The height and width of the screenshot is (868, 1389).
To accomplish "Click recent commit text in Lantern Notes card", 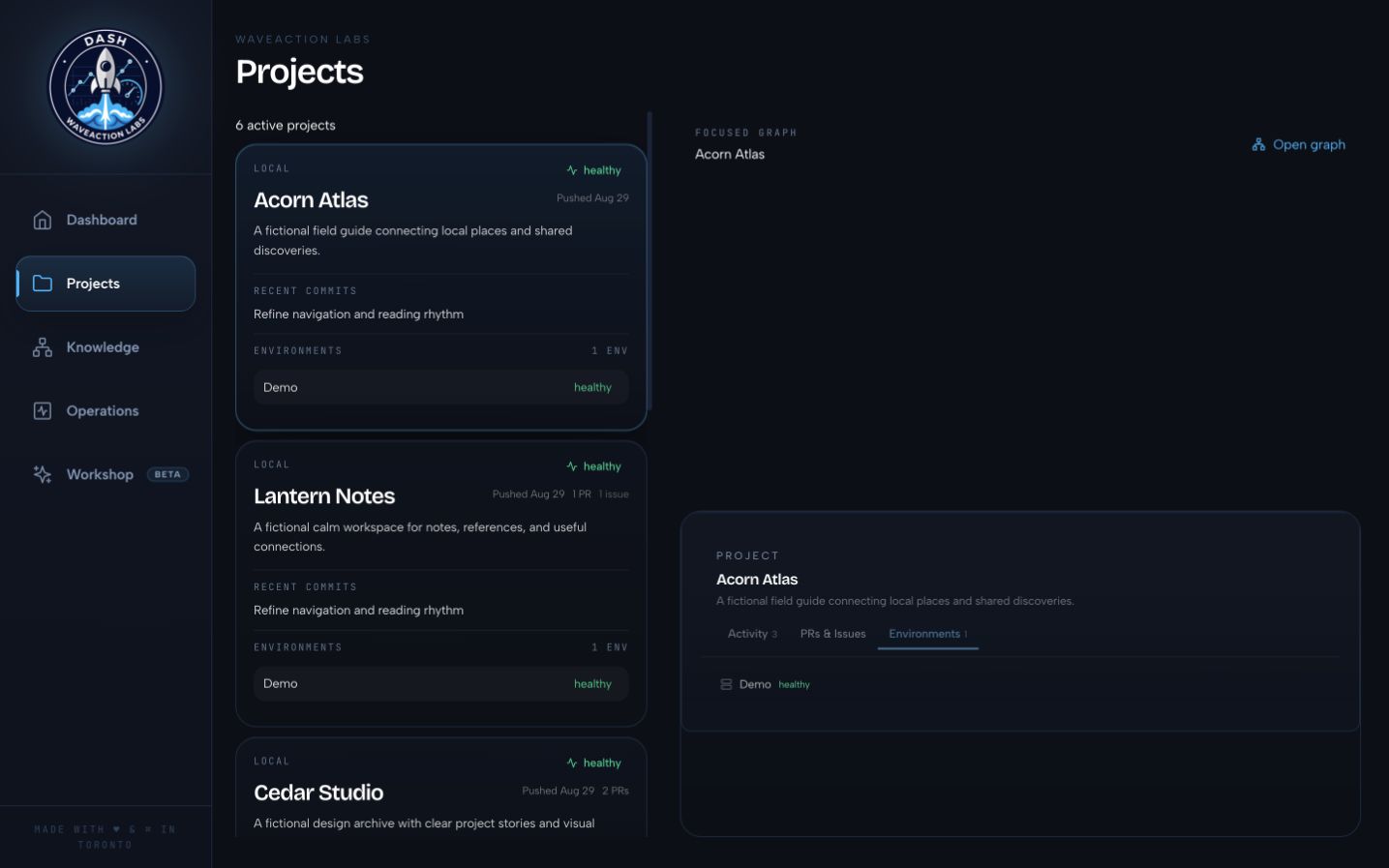I will [358, 611].
